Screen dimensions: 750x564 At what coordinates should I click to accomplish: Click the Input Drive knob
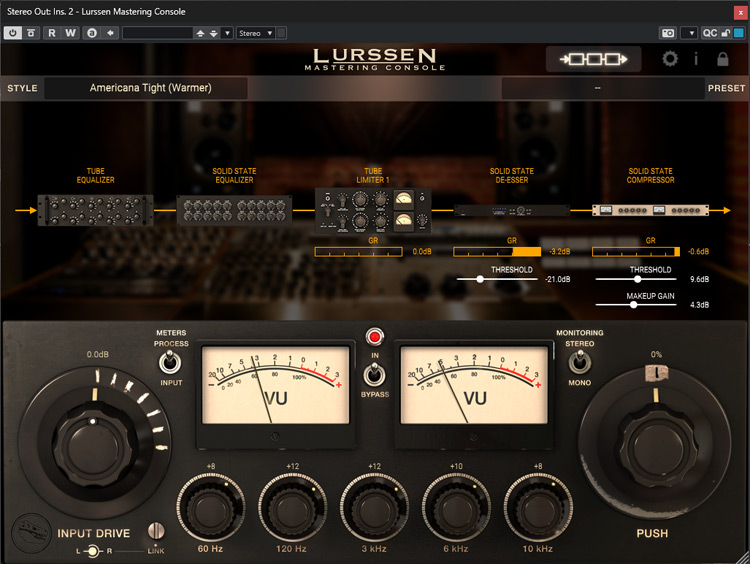pyautogui.click(x=93, y=447)
